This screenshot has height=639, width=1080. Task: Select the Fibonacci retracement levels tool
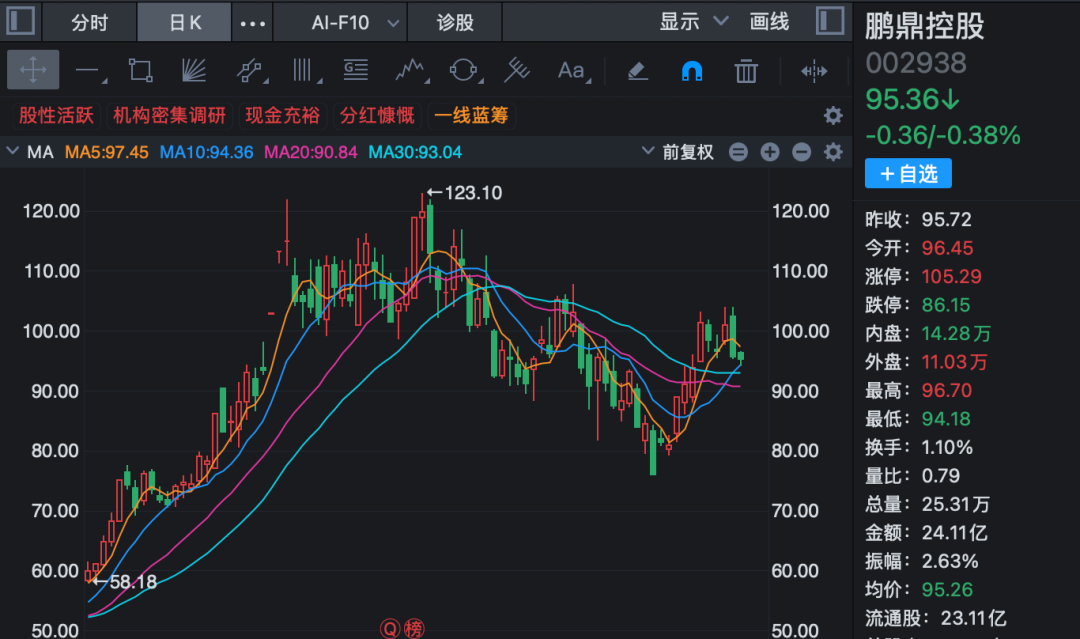(x=356, y=70)
